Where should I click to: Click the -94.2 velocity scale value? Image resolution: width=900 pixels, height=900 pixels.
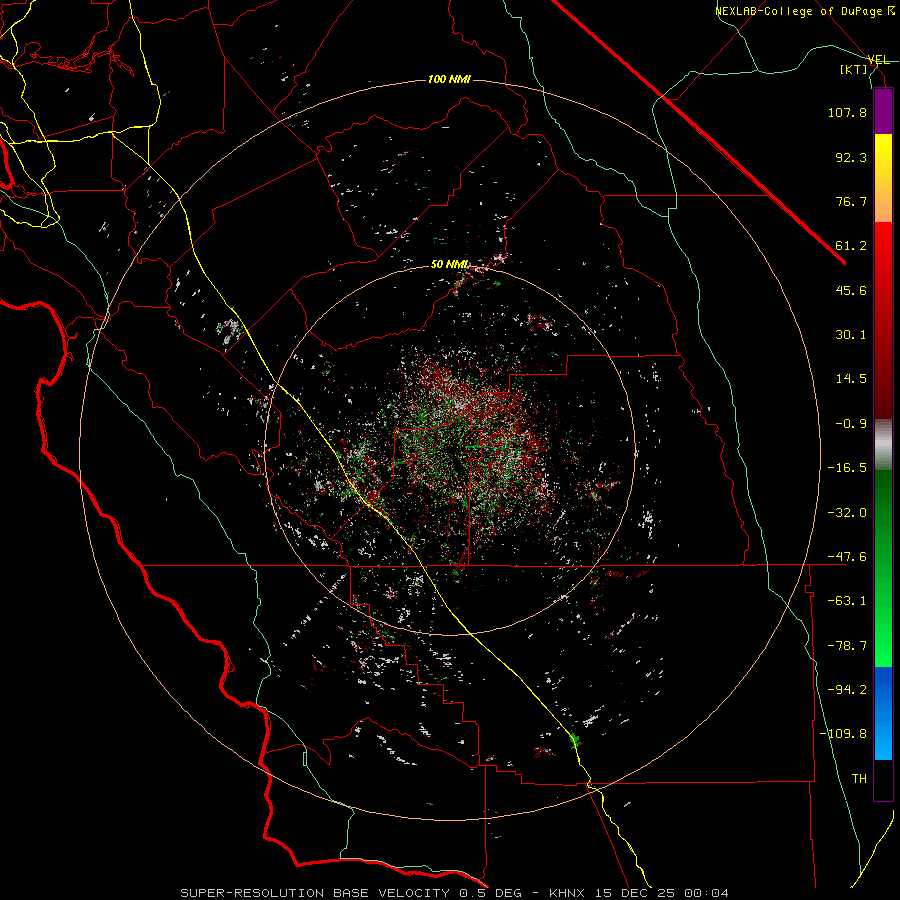coord(847,690)
